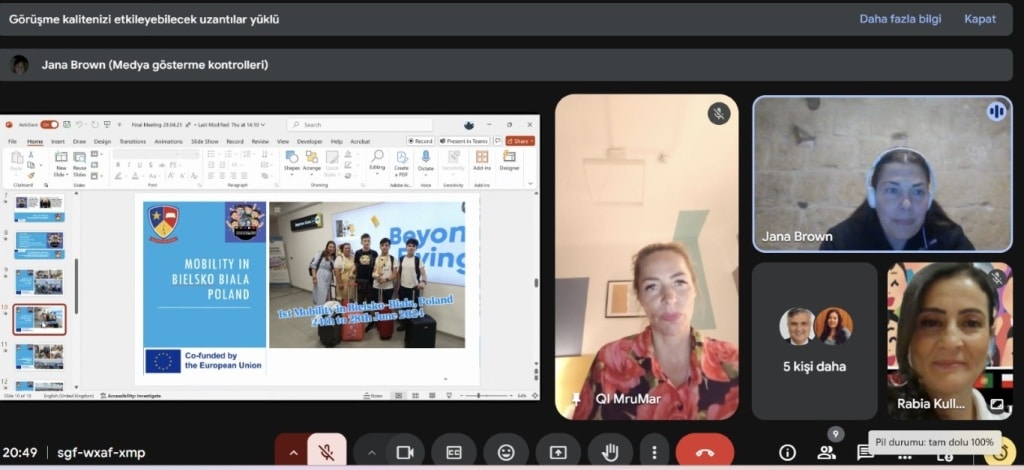
Task: Open the '5 kişi daha' participants tile
Action: (x=814, y=340)
